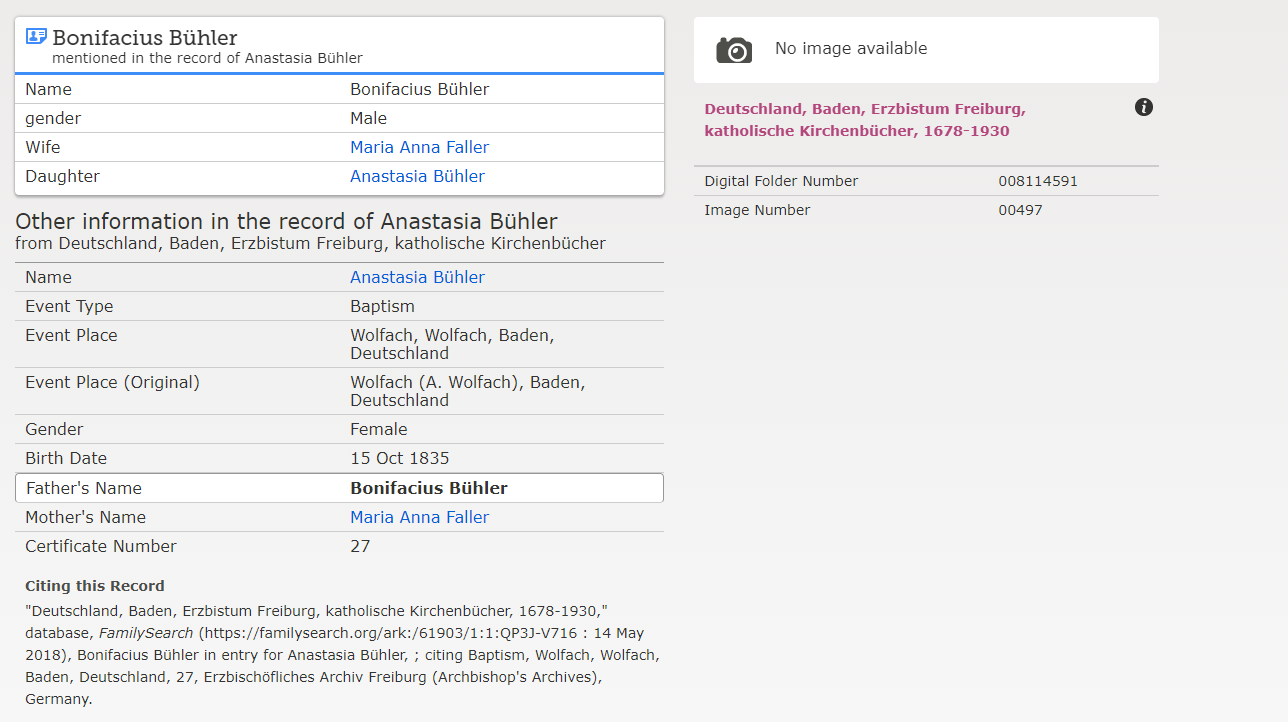1288x722 pixels.
Task: Click the 'No image available' text
Action: click(x=851, y=48)
